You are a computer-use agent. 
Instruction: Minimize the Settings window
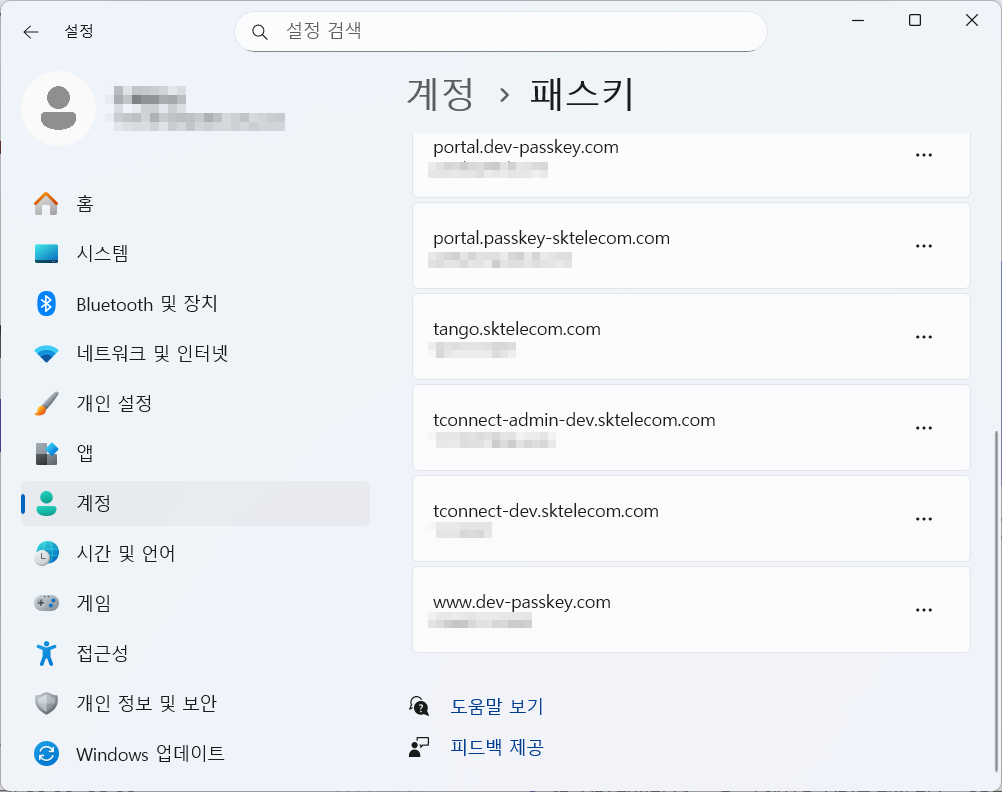click(858, 20)
